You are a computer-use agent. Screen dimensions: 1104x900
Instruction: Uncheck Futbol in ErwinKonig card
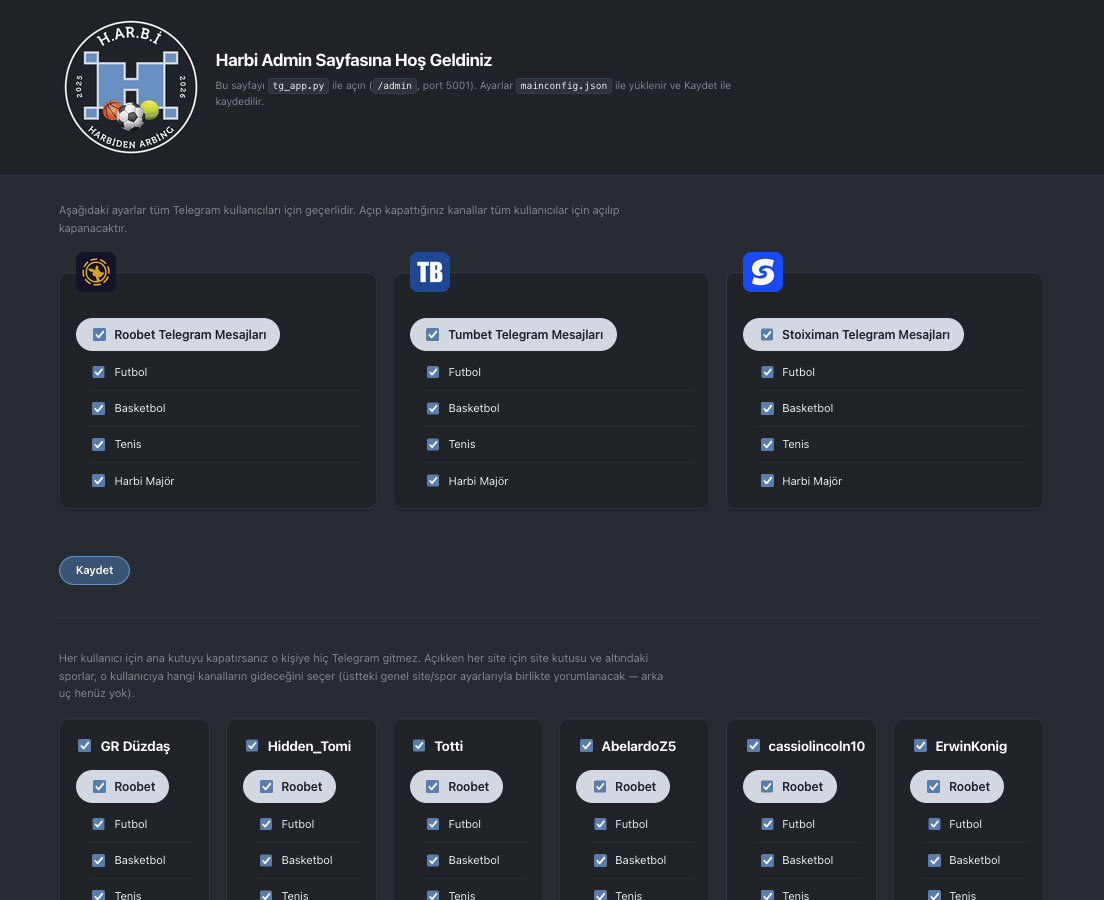934,824
